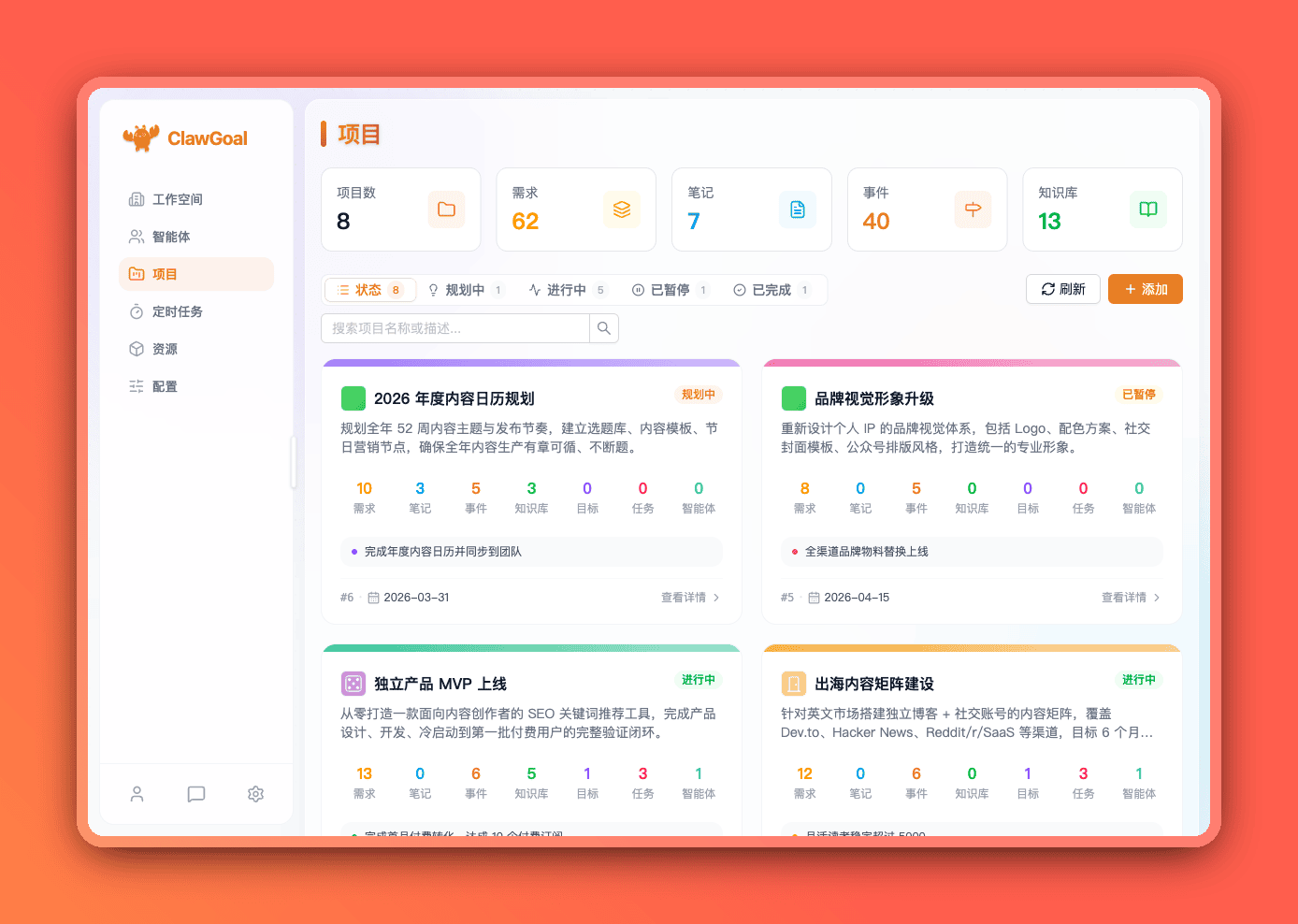
Task: Open the chat bubble icon at sidebar bottom
Action: 196,794
